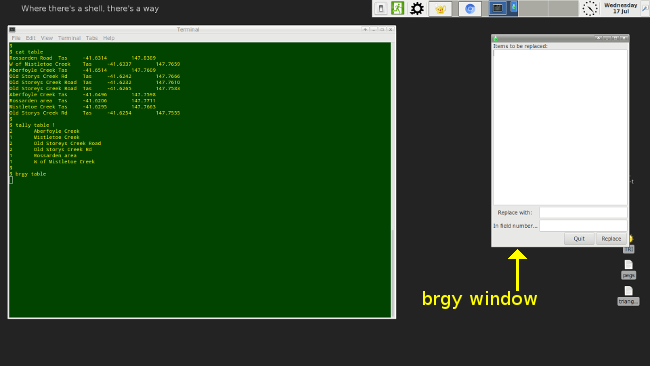Open the Help menu in Terminal
The height and width of the screenshot is (366, 650).
point(109,38)
